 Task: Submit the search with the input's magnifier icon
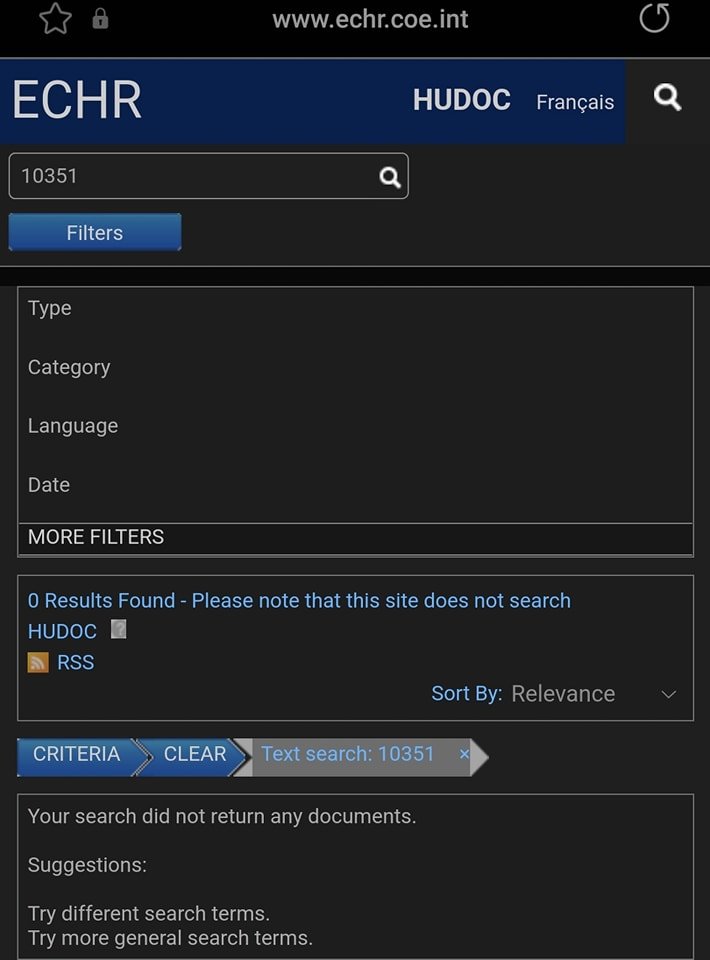390,177
